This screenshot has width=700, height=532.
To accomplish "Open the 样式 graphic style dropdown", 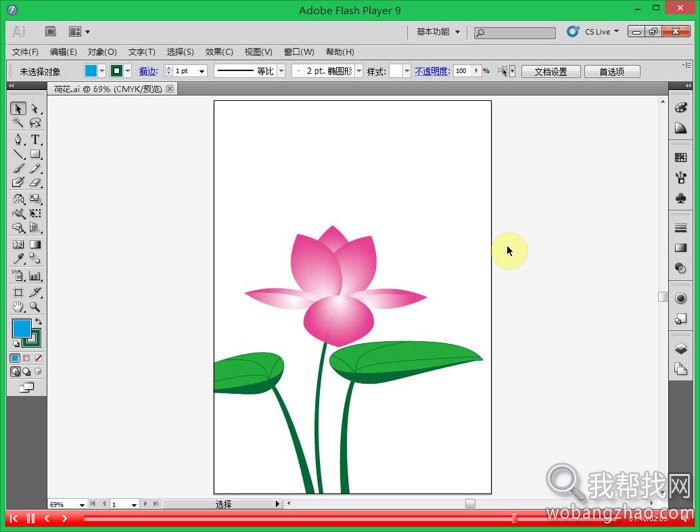I will pos(406,71).
